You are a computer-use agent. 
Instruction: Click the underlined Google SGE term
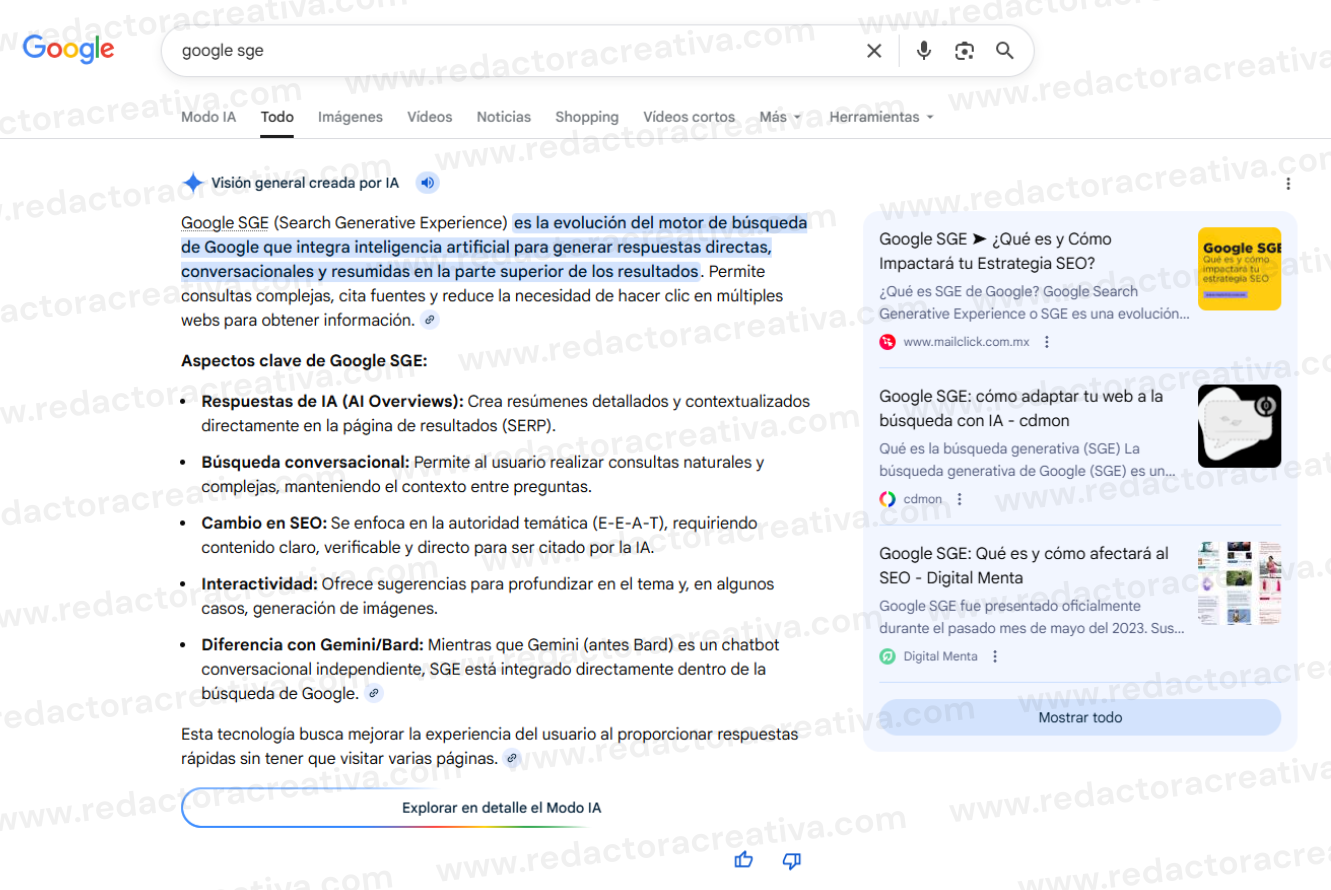(225, 222)
